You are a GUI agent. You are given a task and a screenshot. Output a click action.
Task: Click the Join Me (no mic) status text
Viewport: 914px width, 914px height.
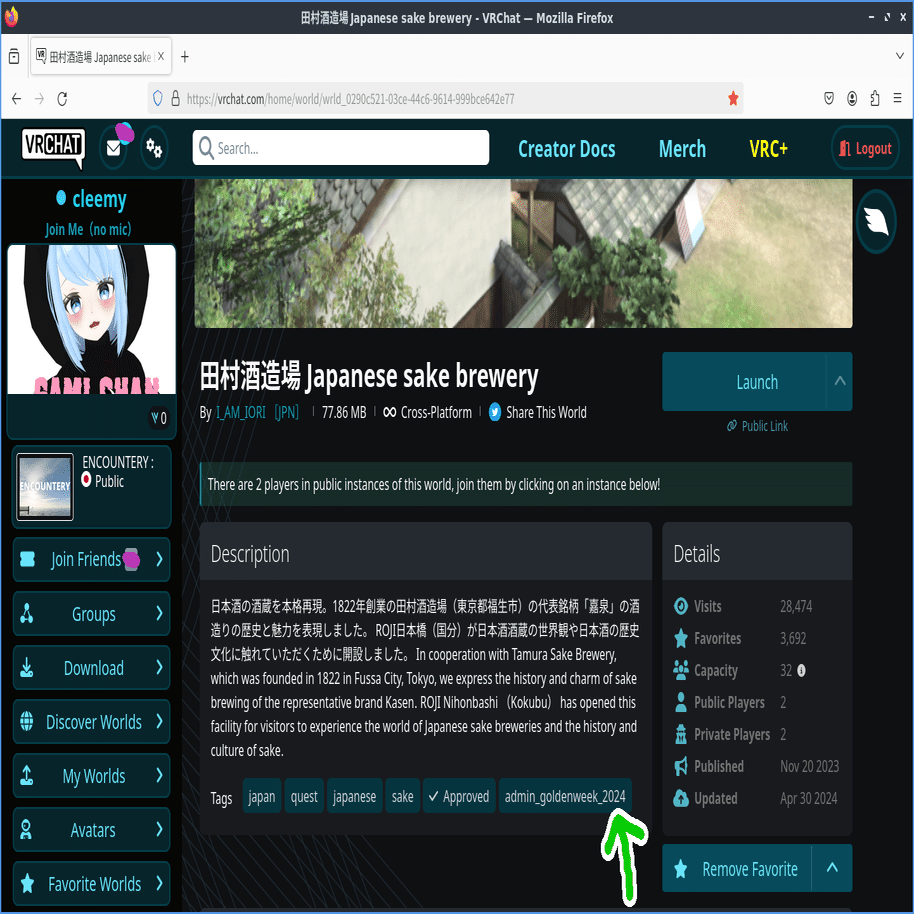click(x=88, y=229)
